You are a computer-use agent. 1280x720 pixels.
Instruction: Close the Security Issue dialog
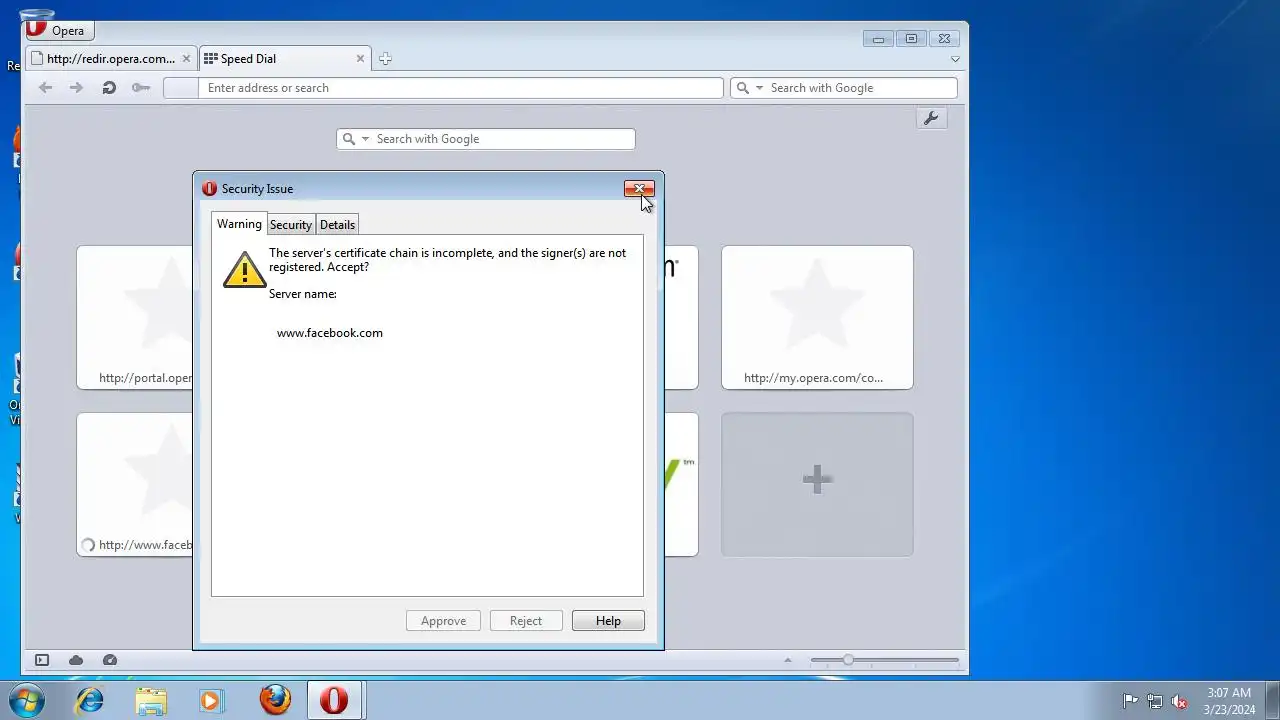(639, 189)
